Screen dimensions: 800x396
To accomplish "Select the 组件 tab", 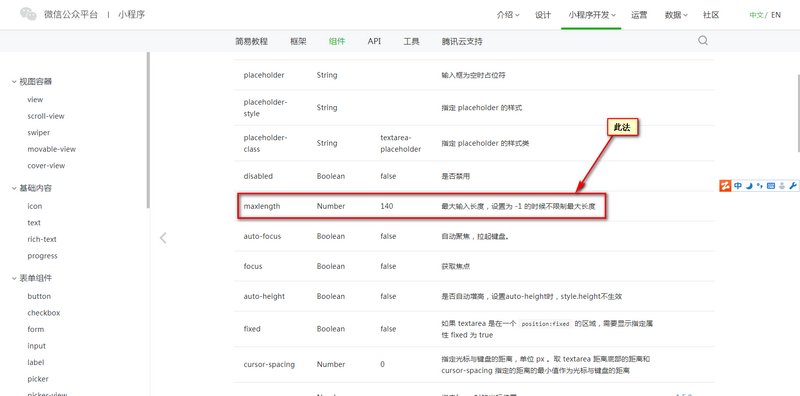I will point(337,41).
